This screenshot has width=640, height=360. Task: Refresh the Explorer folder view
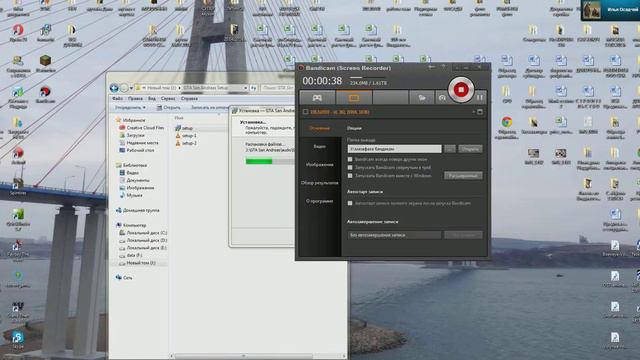[253, 88]
